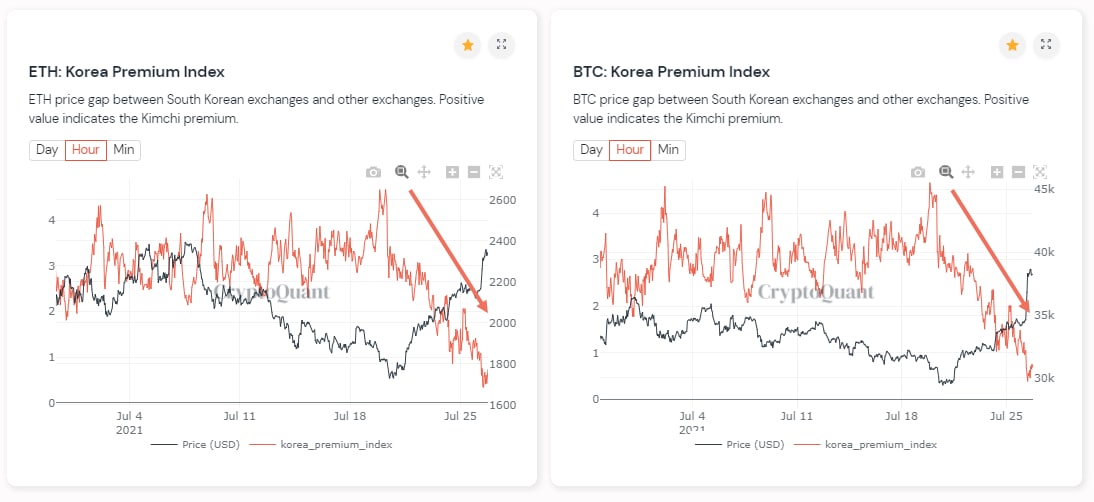The width and height of the screenshot is (1094, 502).
Task: Autoscale the ETH chart axes
Action: [x=496, y=172]
